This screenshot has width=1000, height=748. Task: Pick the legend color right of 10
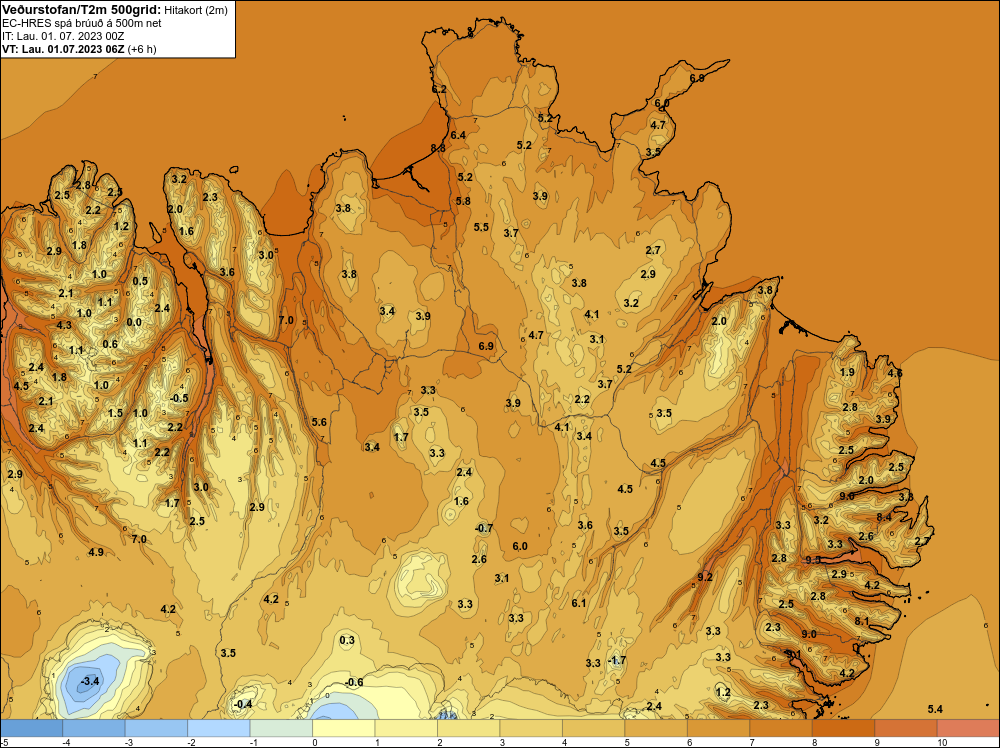[x=969, y=728]
